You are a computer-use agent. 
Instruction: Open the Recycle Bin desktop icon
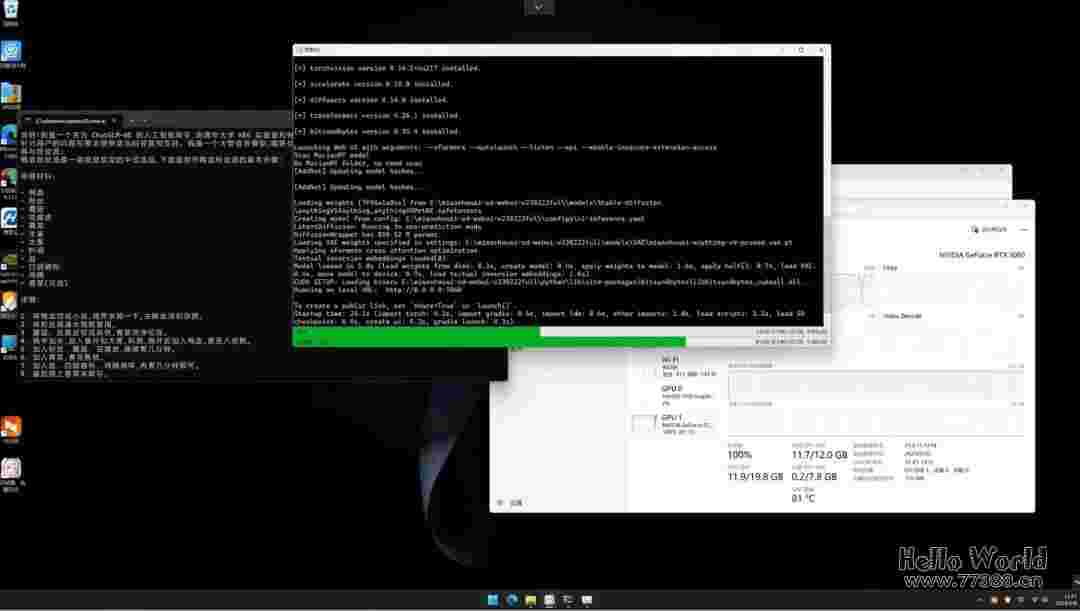coord(10,11)
